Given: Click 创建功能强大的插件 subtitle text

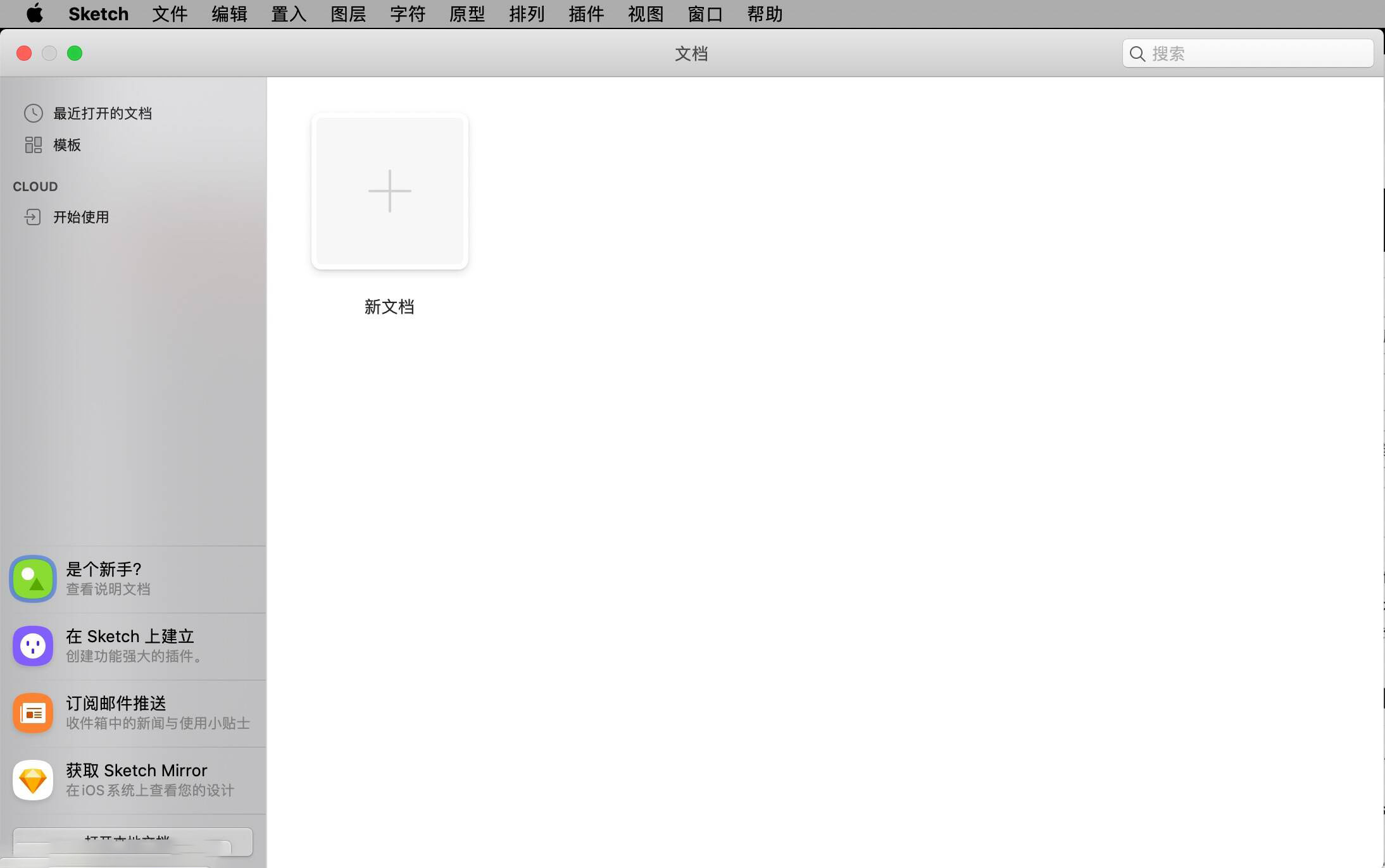Looking at the screenshot, I should coord(135,656).
